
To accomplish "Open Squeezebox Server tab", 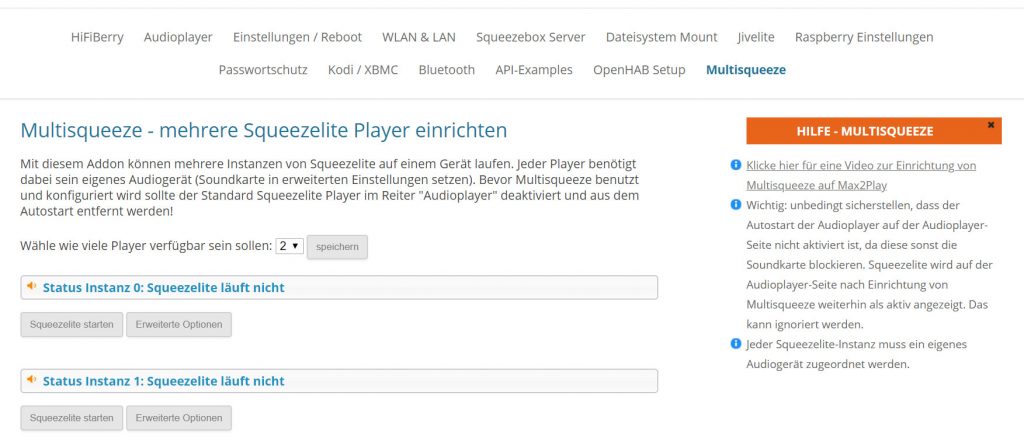I will 531,37.
